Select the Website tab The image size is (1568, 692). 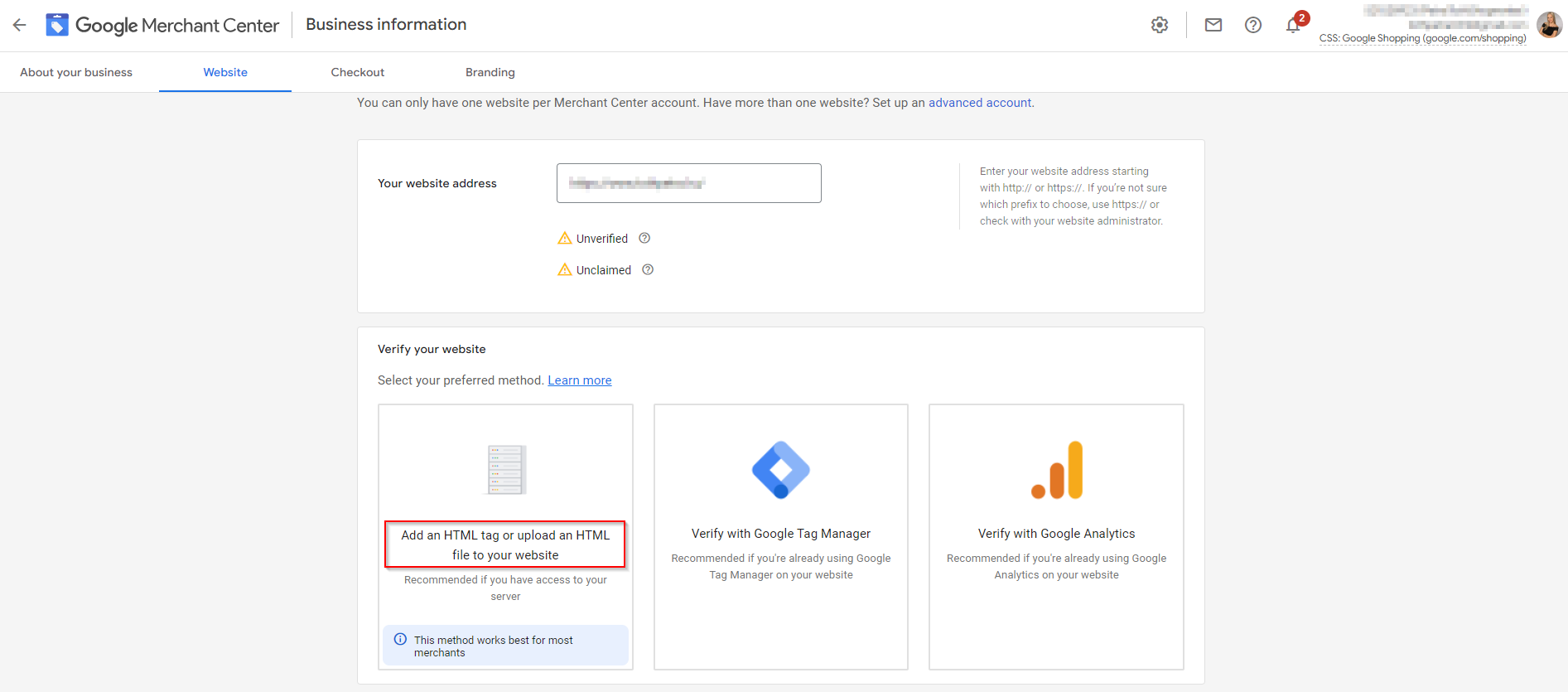click(225, 73)
